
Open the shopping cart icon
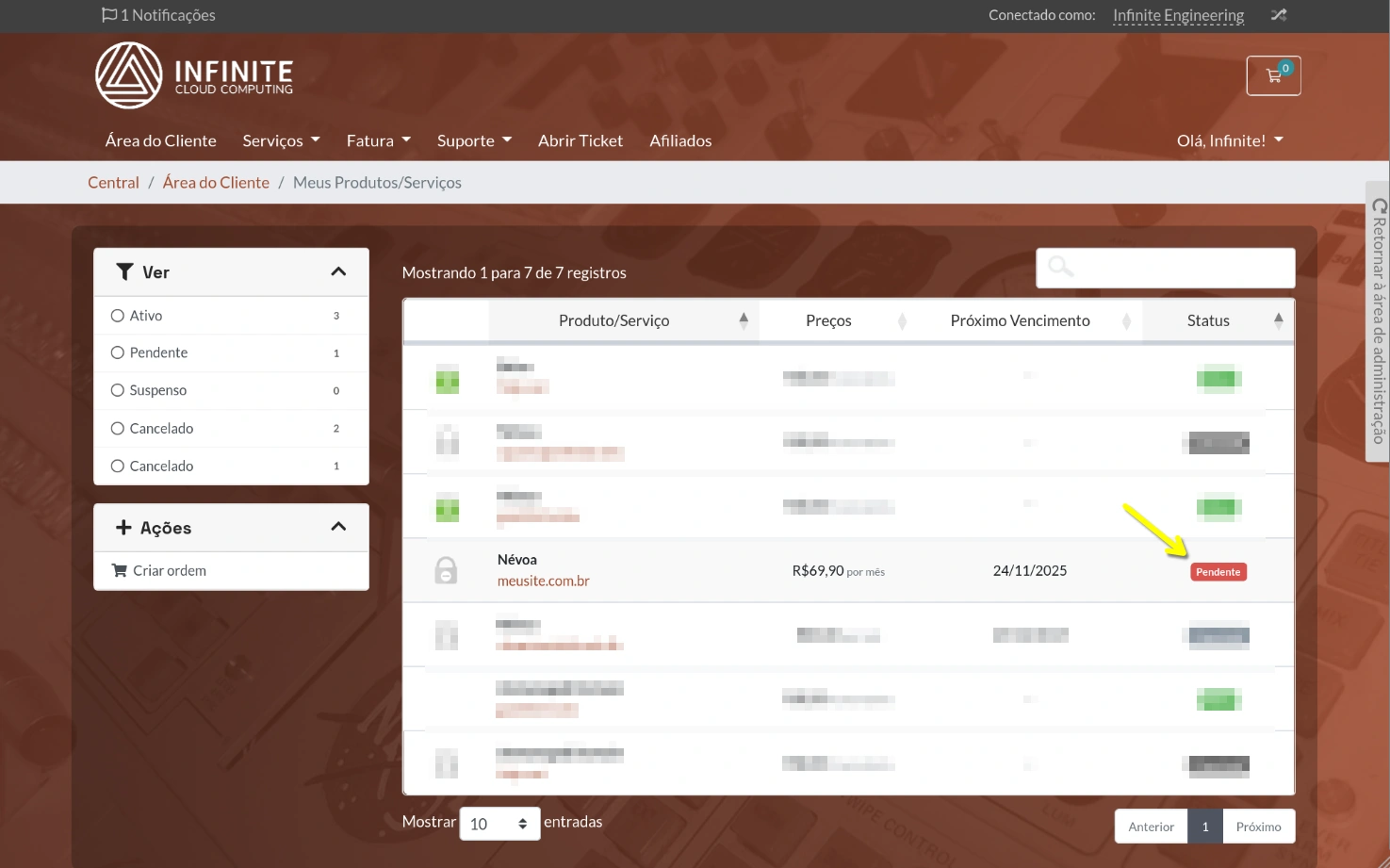[x=1273, y=75]
